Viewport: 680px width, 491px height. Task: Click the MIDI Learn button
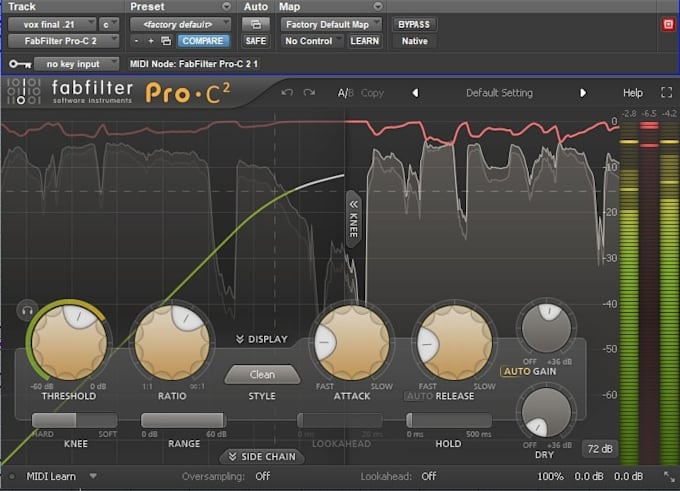click(51, 476)
